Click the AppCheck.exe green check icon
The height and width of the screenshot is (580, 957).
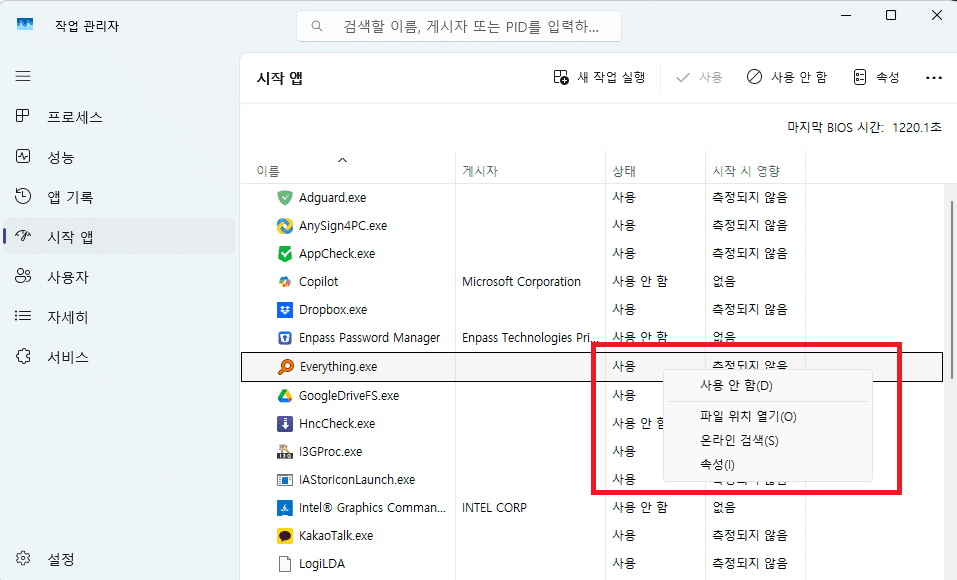tap(284, 253)
